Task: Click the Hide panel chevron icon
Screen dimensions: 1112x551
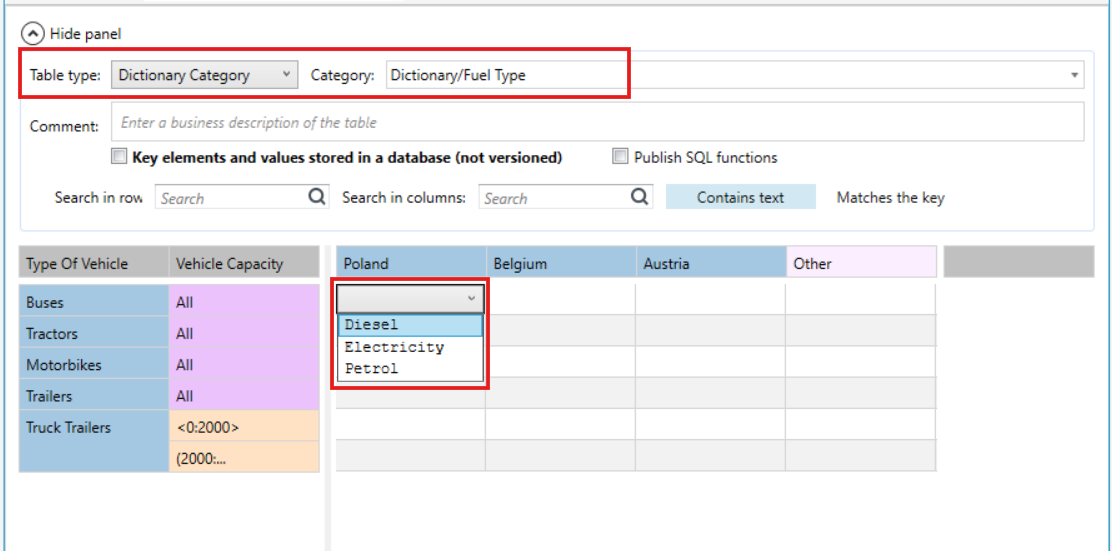Action: 33,33
